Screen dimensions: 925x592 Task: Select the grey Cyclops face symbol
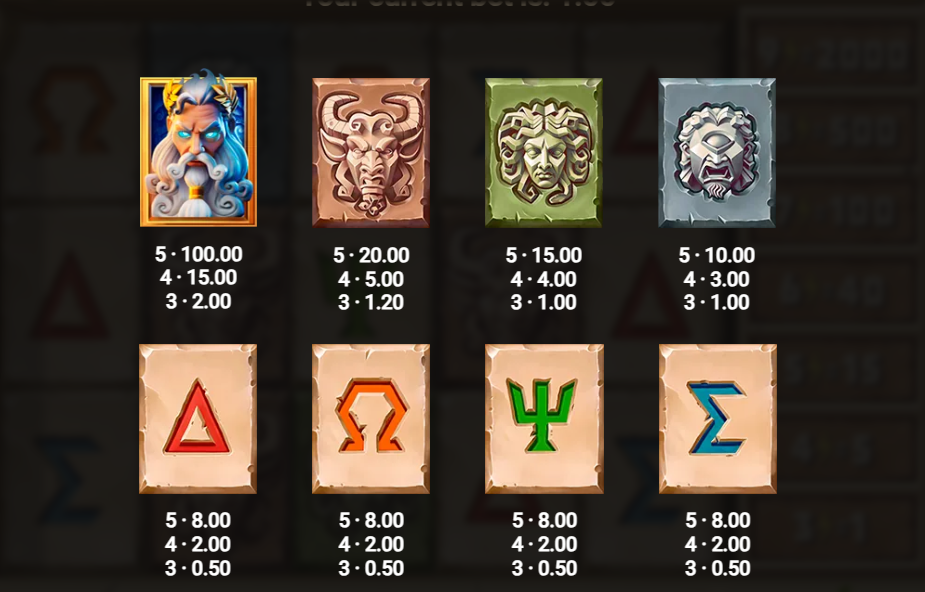(x=717, y=153)
